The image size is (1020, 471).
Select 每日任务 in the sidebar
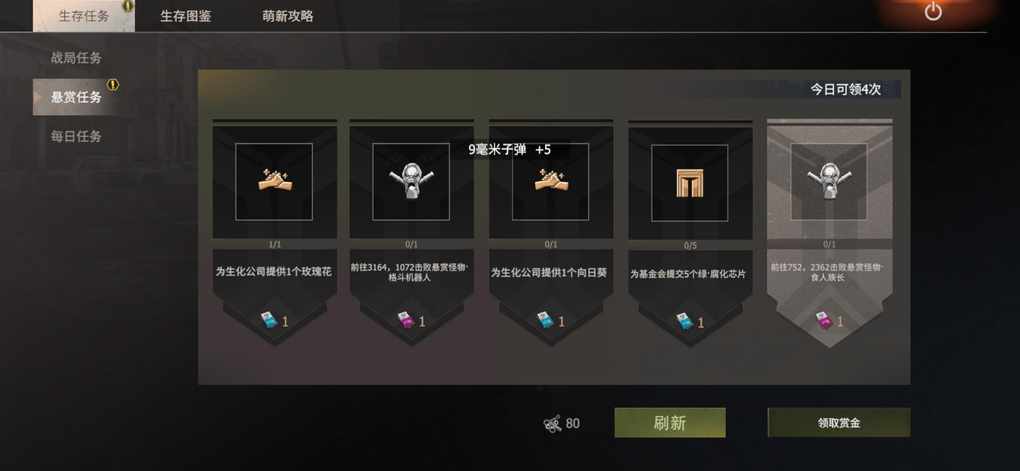(x=76, y=137)
